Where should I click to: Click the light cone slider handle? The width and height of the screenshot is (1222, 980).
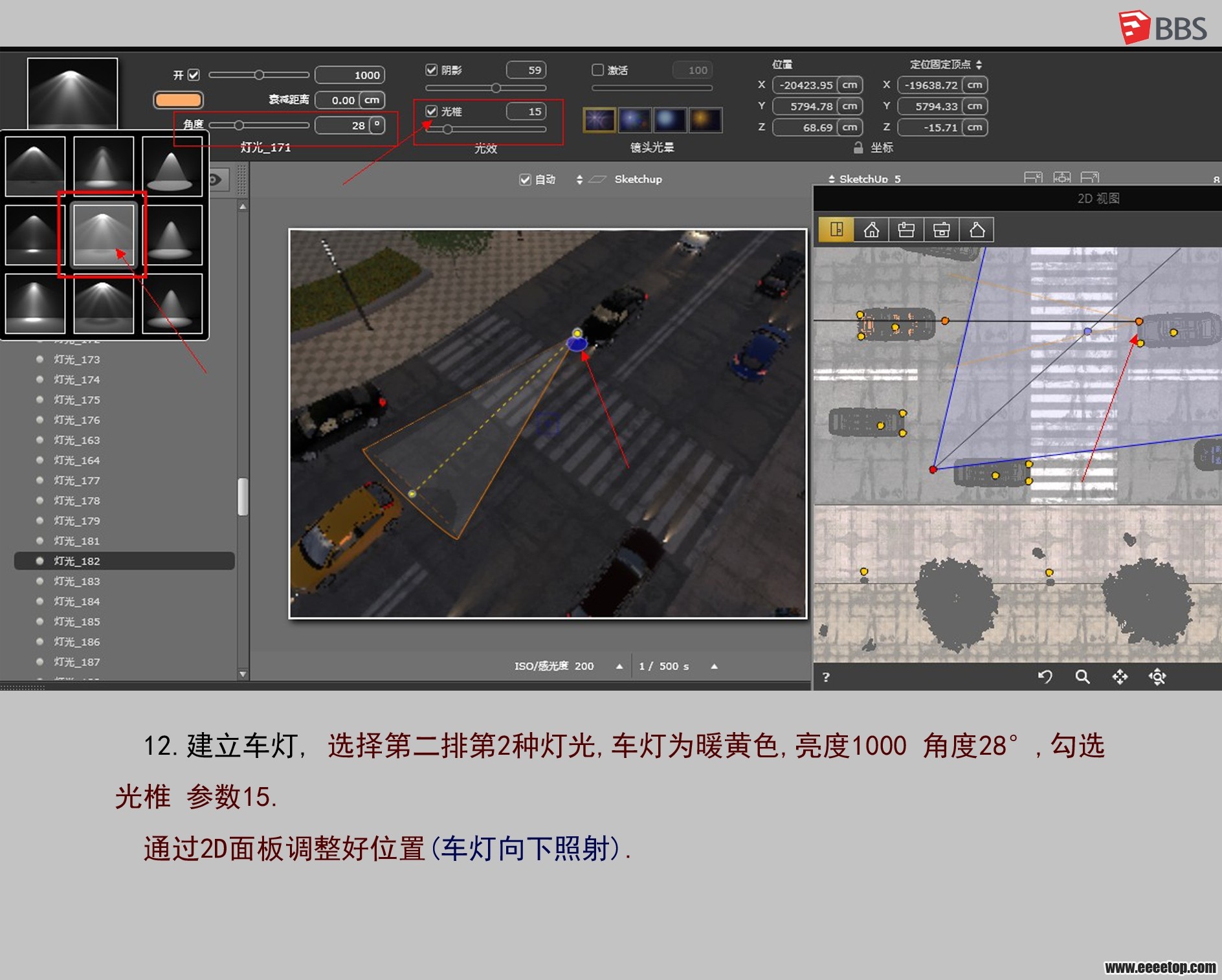[x=447, y=129]
